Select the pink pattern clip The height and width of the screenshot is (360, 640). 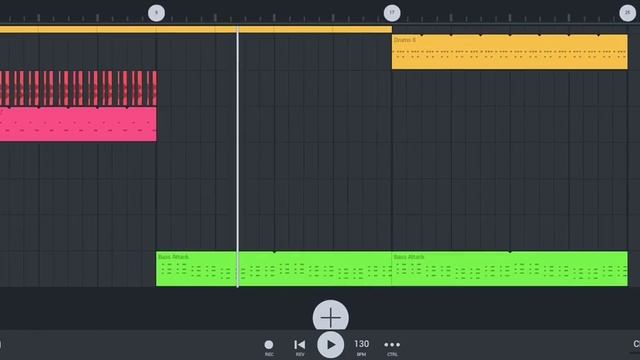78,124
